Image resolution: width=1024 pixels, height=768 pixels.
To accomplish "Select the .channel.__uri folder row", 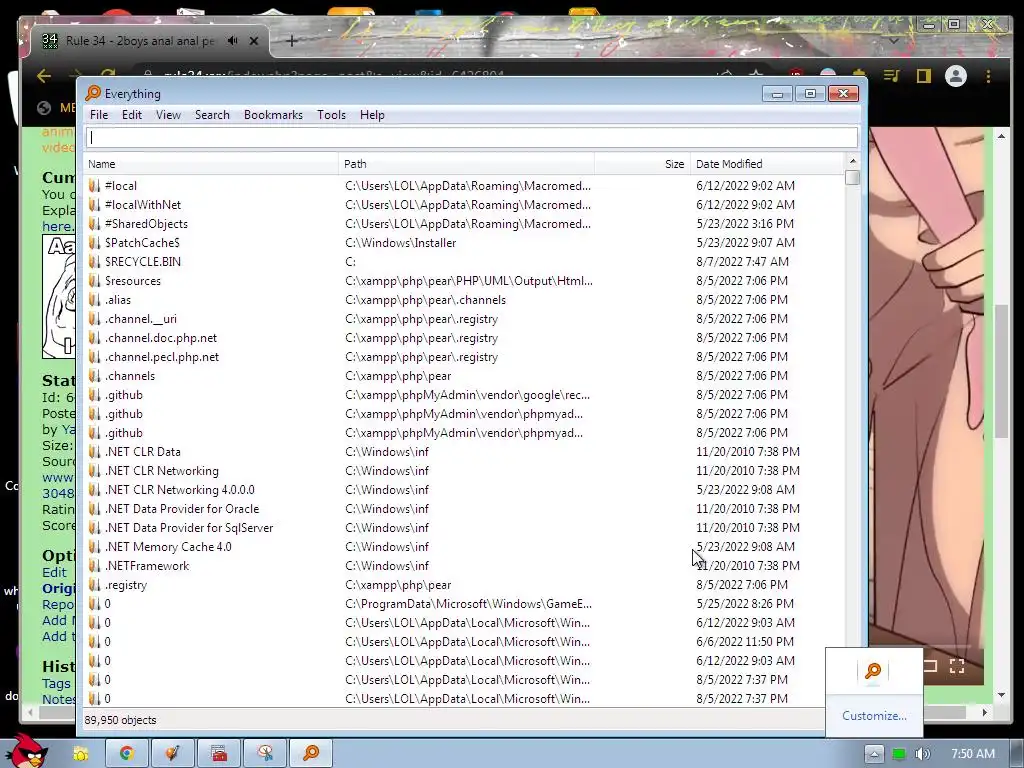I will coord(464,319).
